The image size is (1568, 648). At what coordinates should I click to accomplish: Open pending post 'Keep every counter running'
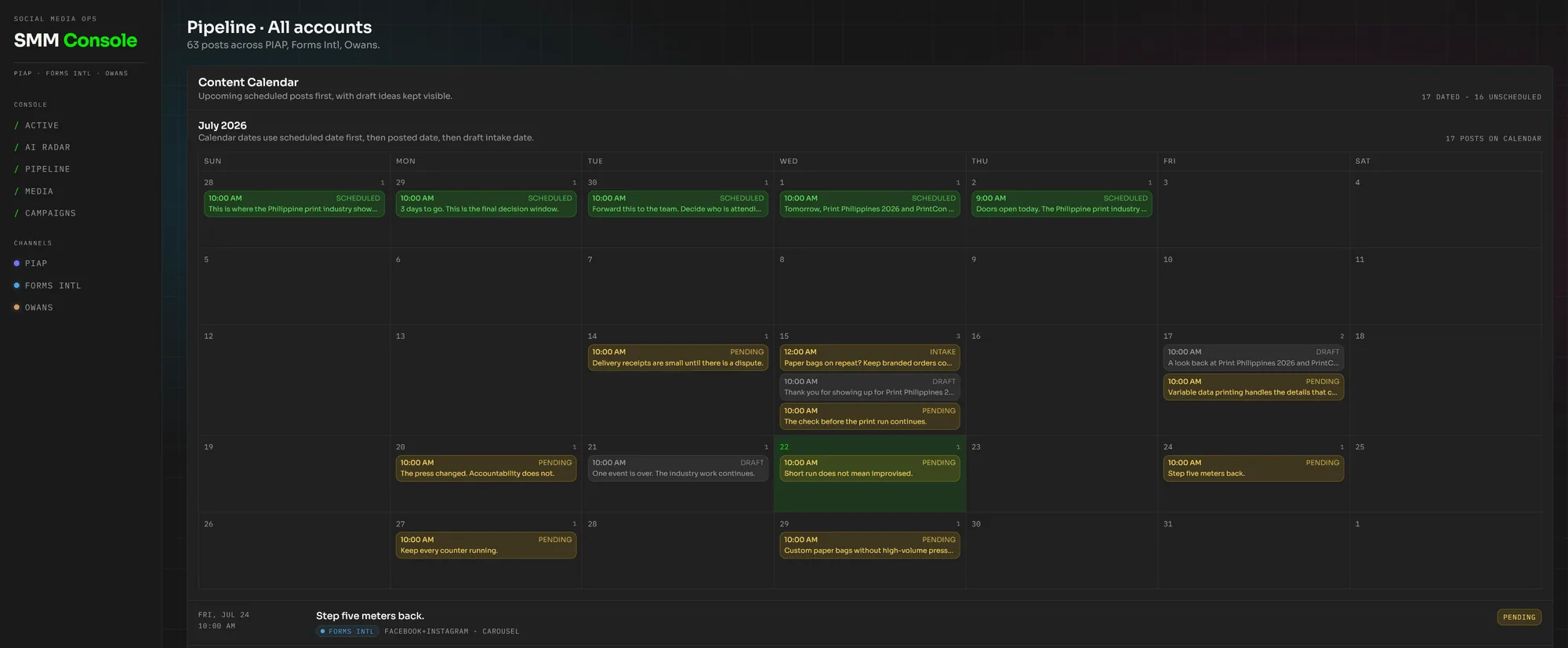[486, 545]
